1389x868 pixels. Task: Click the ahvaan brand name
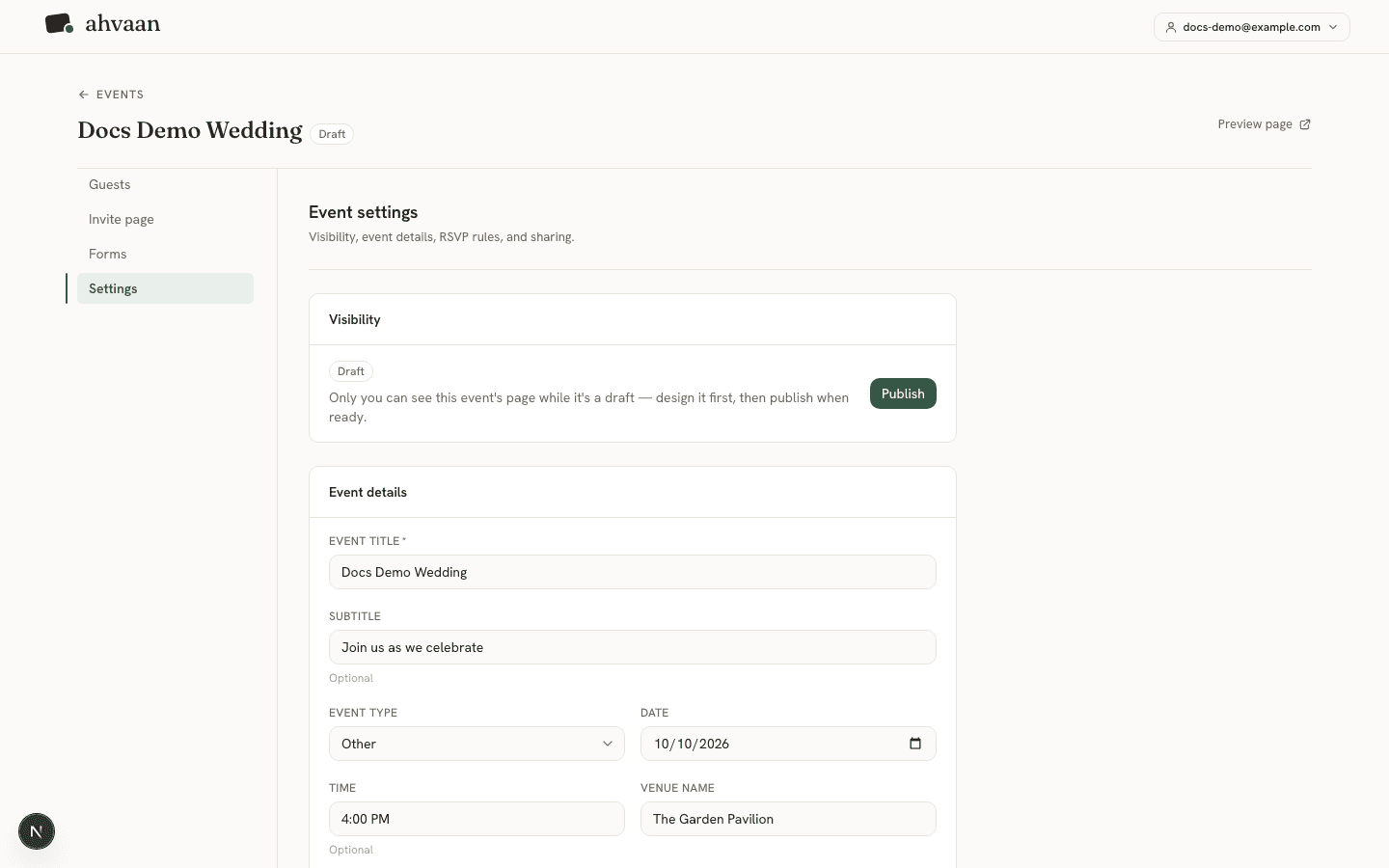pyautogui.click(x=123, y=24)
